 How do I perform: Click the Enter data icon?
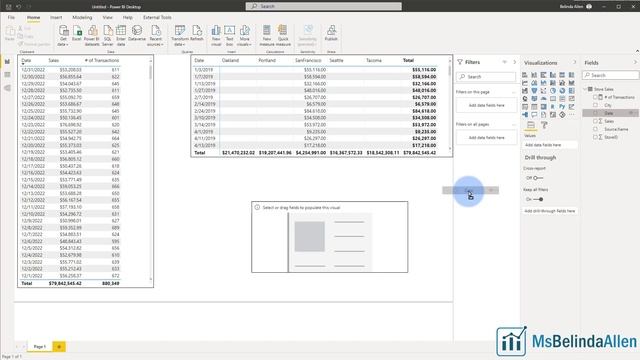(x=121, y=31)
